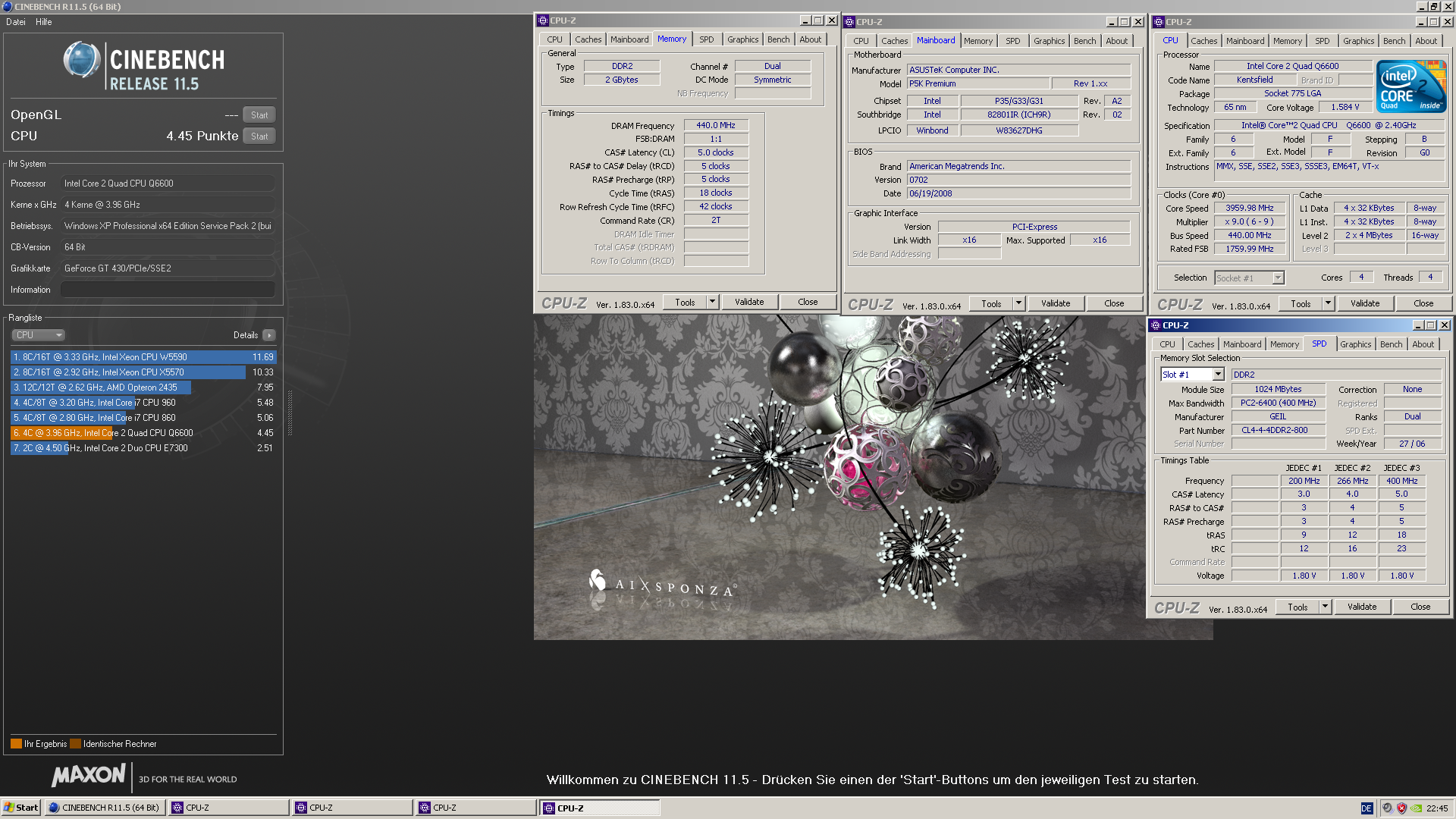Click the Intel Core 2 Quad logo in CPU-Z
The width and height of the screenshot is (1456, 819).
pos(1411,86)
